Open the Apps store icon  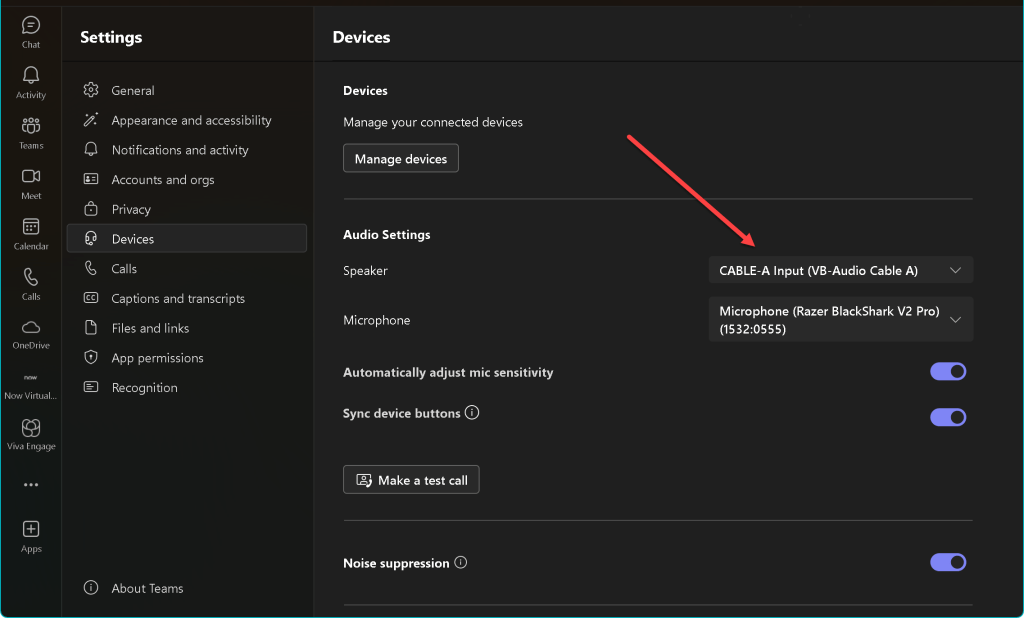click(31, 529)
